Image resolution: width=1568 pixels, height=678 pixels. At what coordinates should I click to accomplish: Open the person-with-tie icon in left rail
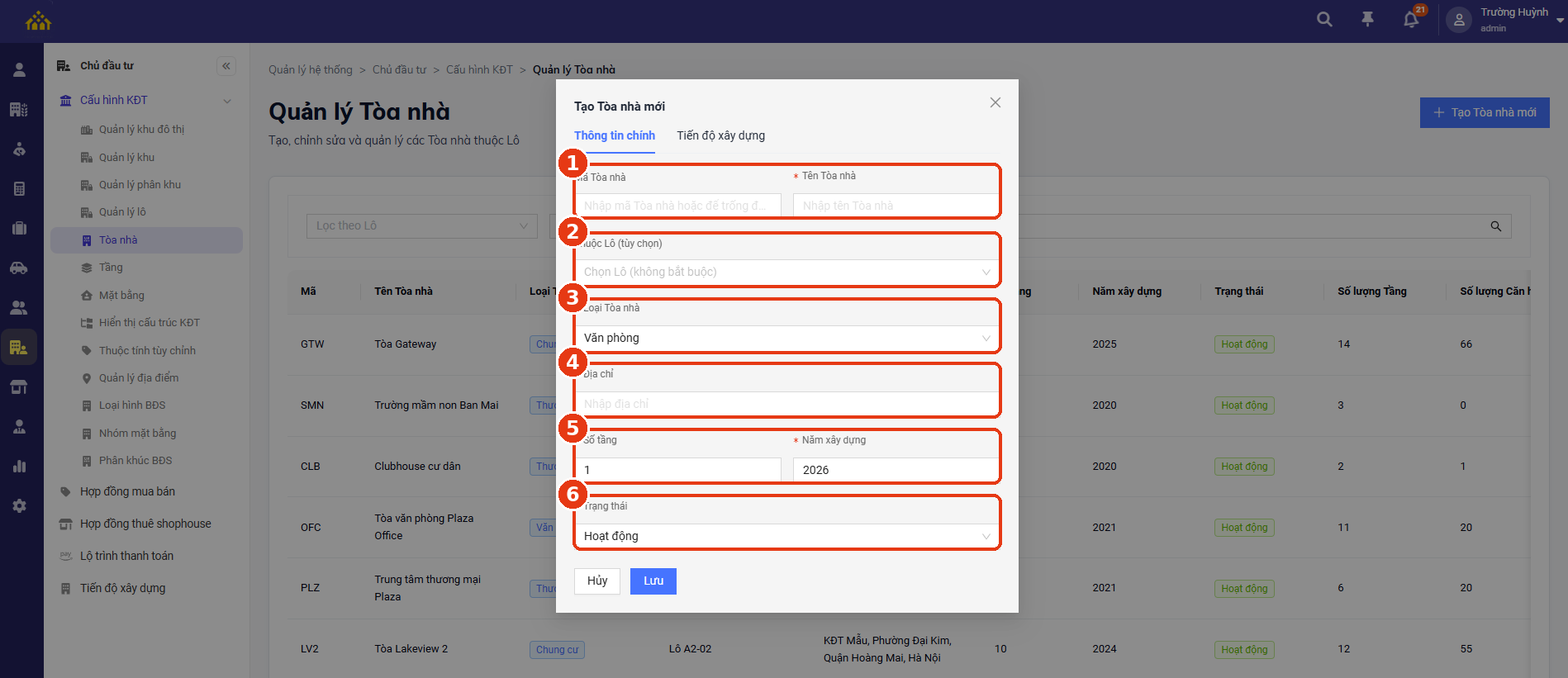(x=19, y=426)
